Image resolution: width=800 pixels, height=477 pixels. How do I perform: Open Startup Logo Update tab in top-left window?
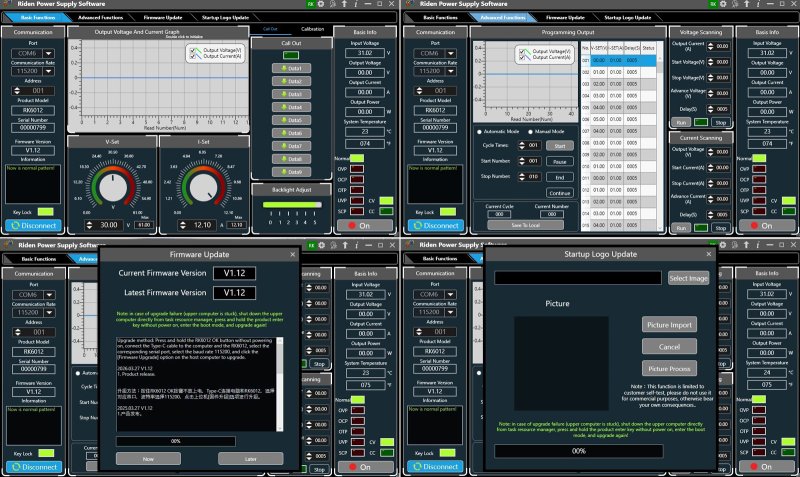click(225, 17)
